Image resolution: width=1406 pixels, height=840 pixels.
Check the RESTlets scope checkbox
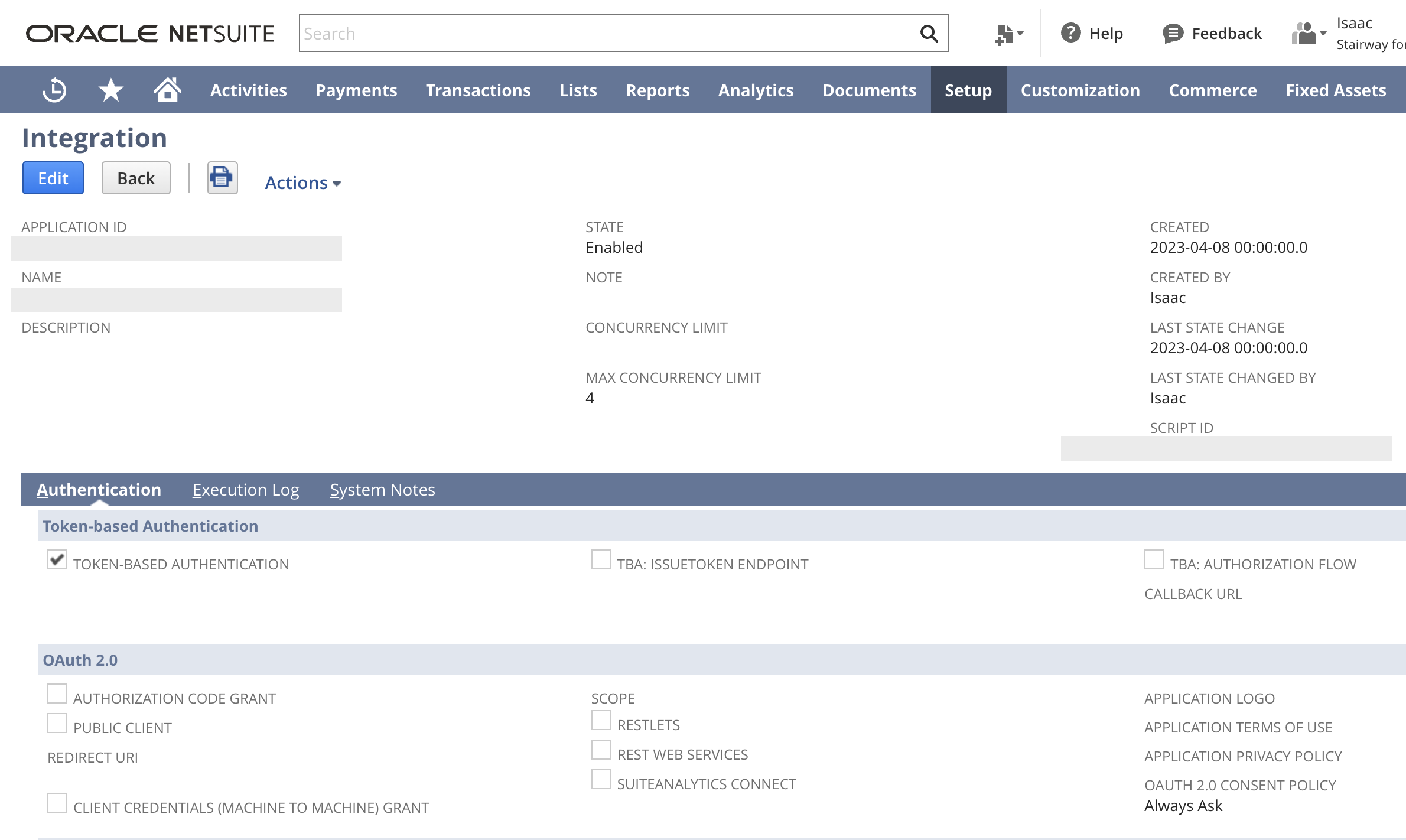click(x=601, y=721)
